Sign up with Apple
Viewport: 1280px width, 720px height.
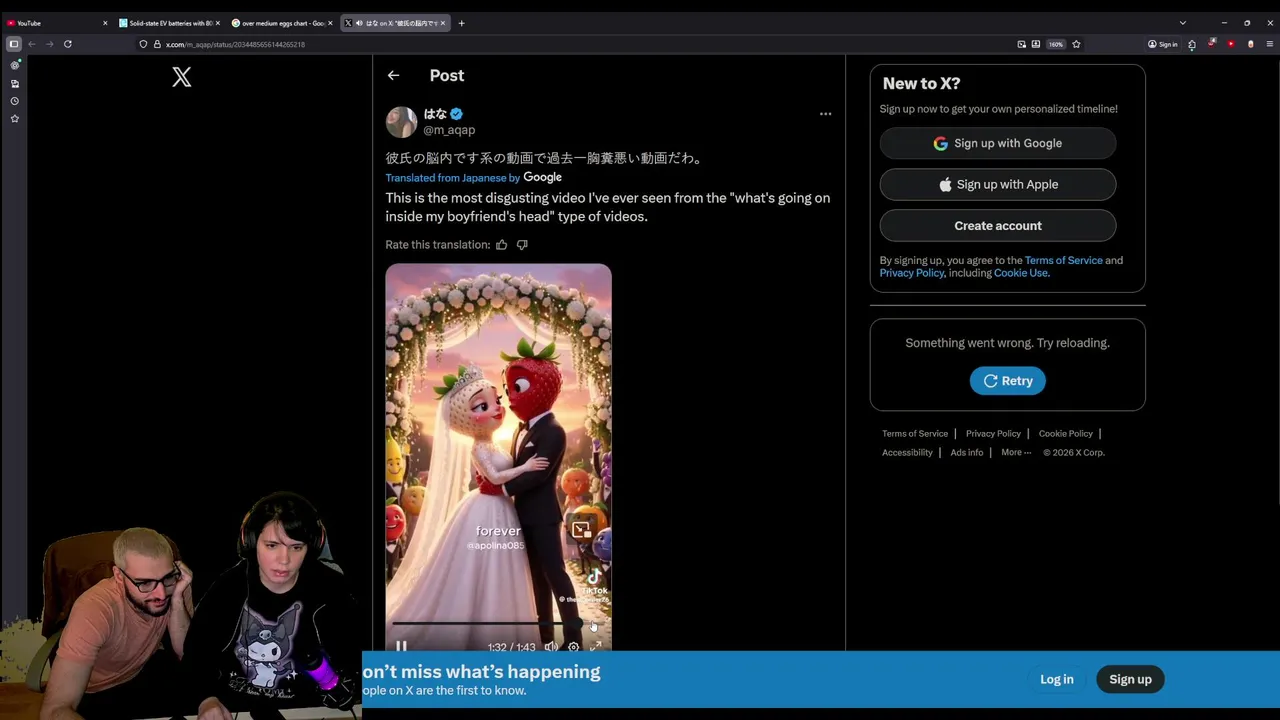pyautogui.click(x=998, y=184)
